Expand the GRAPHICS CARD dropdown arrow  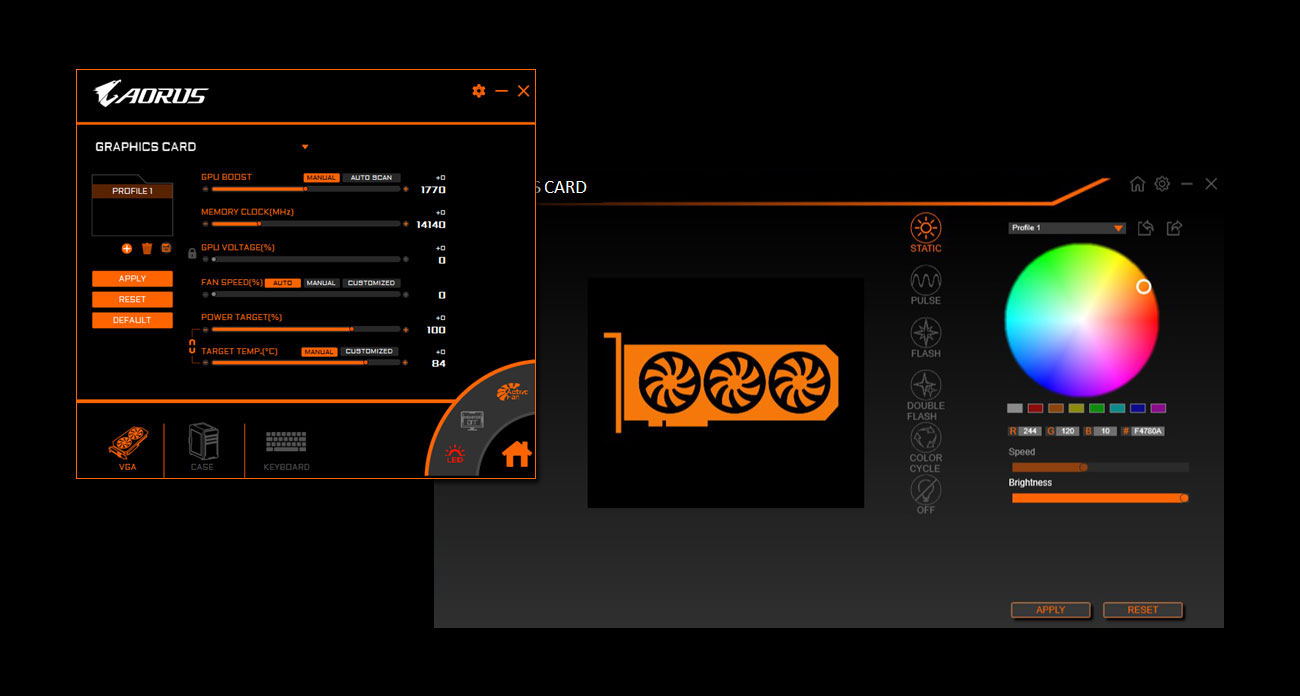[x=305, y=147]
